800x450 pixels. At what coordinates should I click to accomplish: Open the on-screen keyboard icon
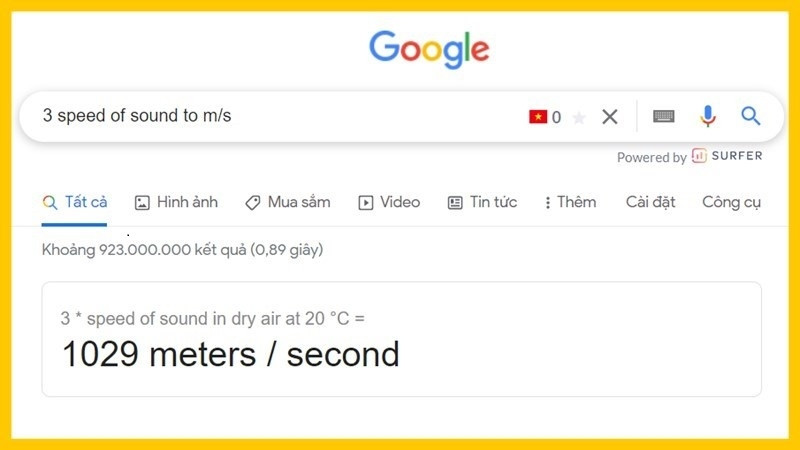[x=663, y=116]
